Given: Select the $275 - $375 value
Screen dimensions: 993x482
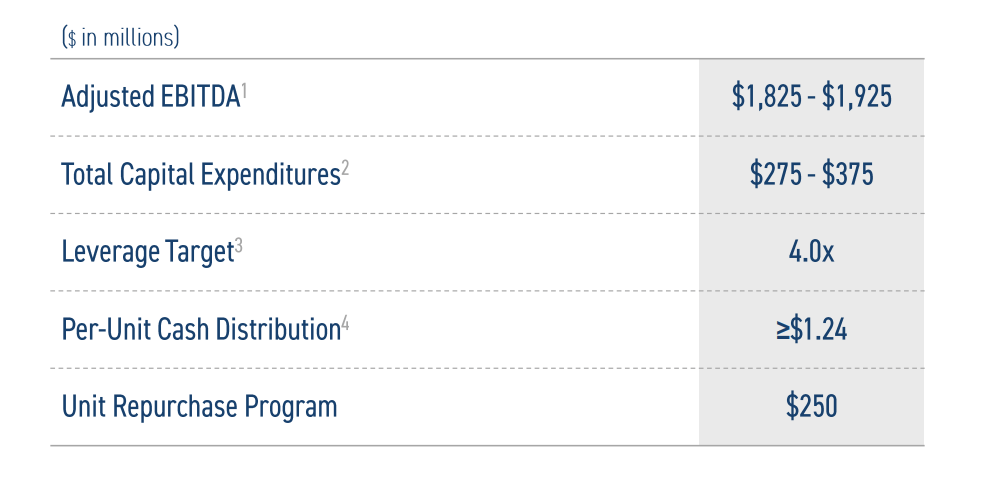Looking at the screenshot, I should pos(811,174).
